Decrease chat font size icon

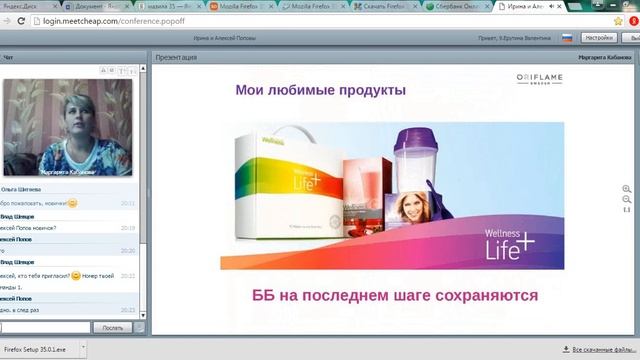pyautogui.click(x=132, y=71)
